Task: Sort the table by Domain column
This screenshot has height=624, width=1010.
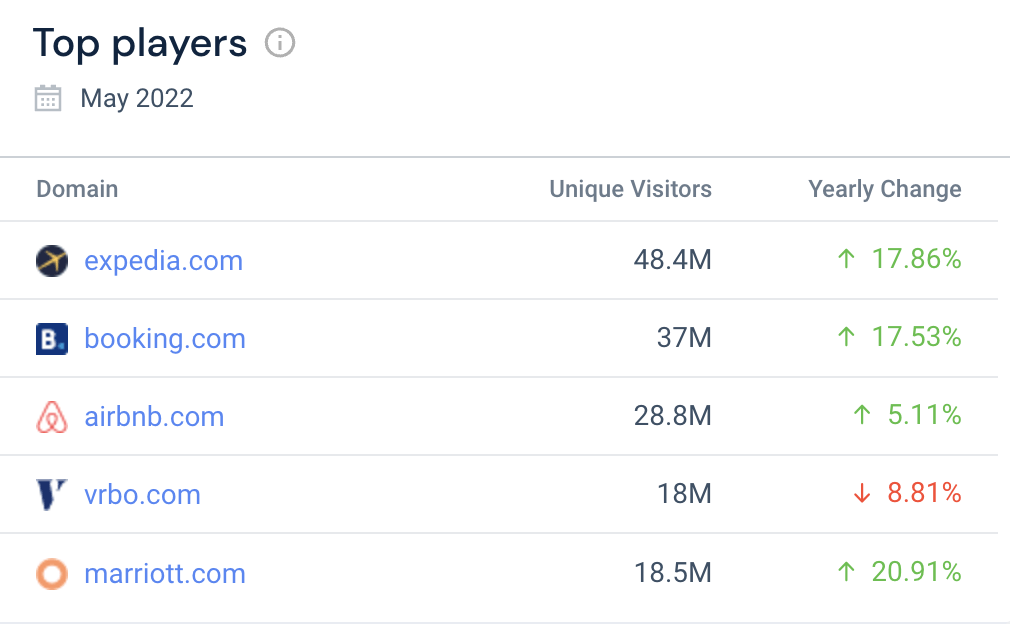Action: coord(76,189)
